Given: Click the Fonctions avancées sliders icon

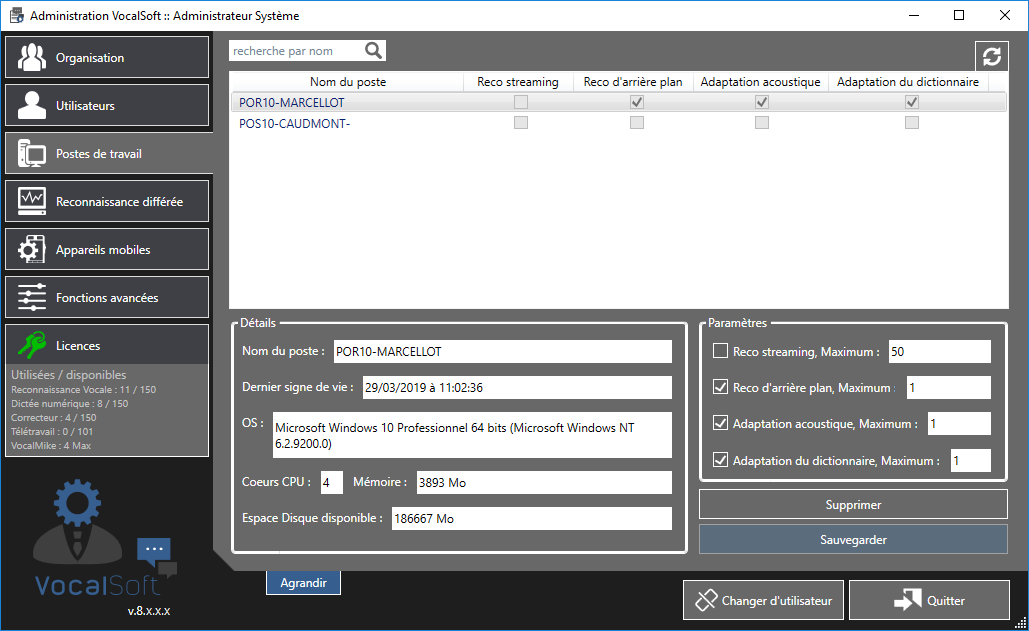Looking at the screenshot, I should pos(32,297).
